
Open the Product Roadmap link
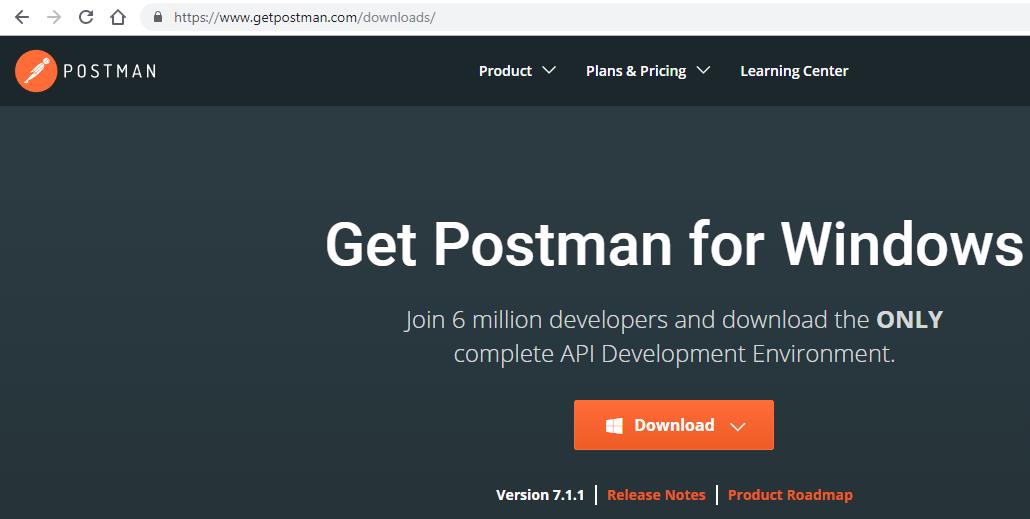(790, 495)
